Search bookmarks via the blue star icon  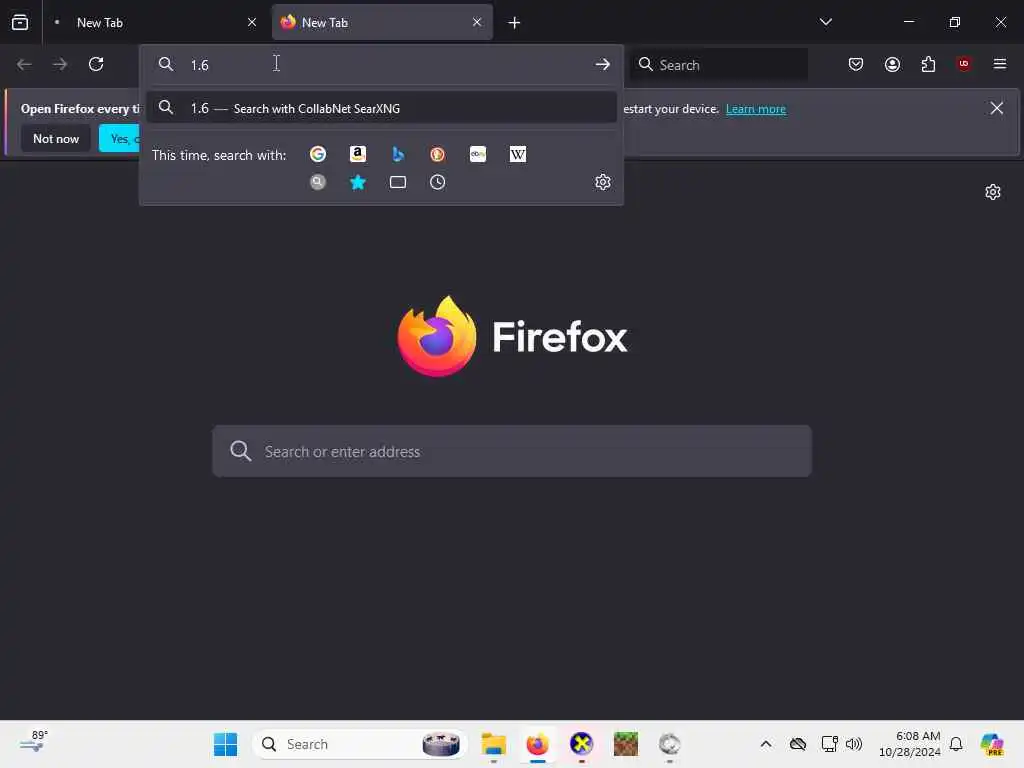[358, 182]
